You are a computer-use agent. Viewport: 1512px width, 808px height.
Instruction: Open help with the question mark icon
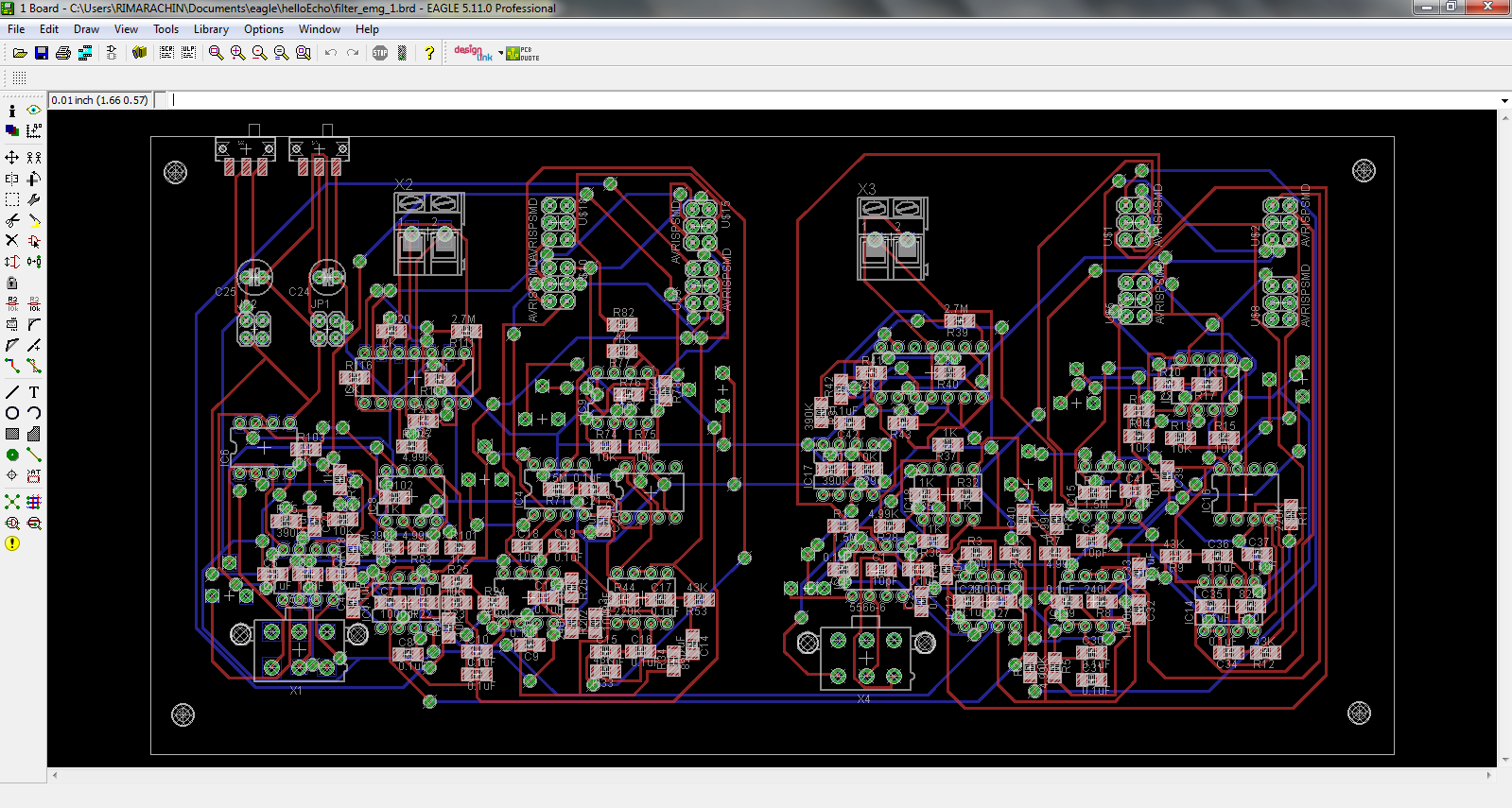(x=429, y=53)
